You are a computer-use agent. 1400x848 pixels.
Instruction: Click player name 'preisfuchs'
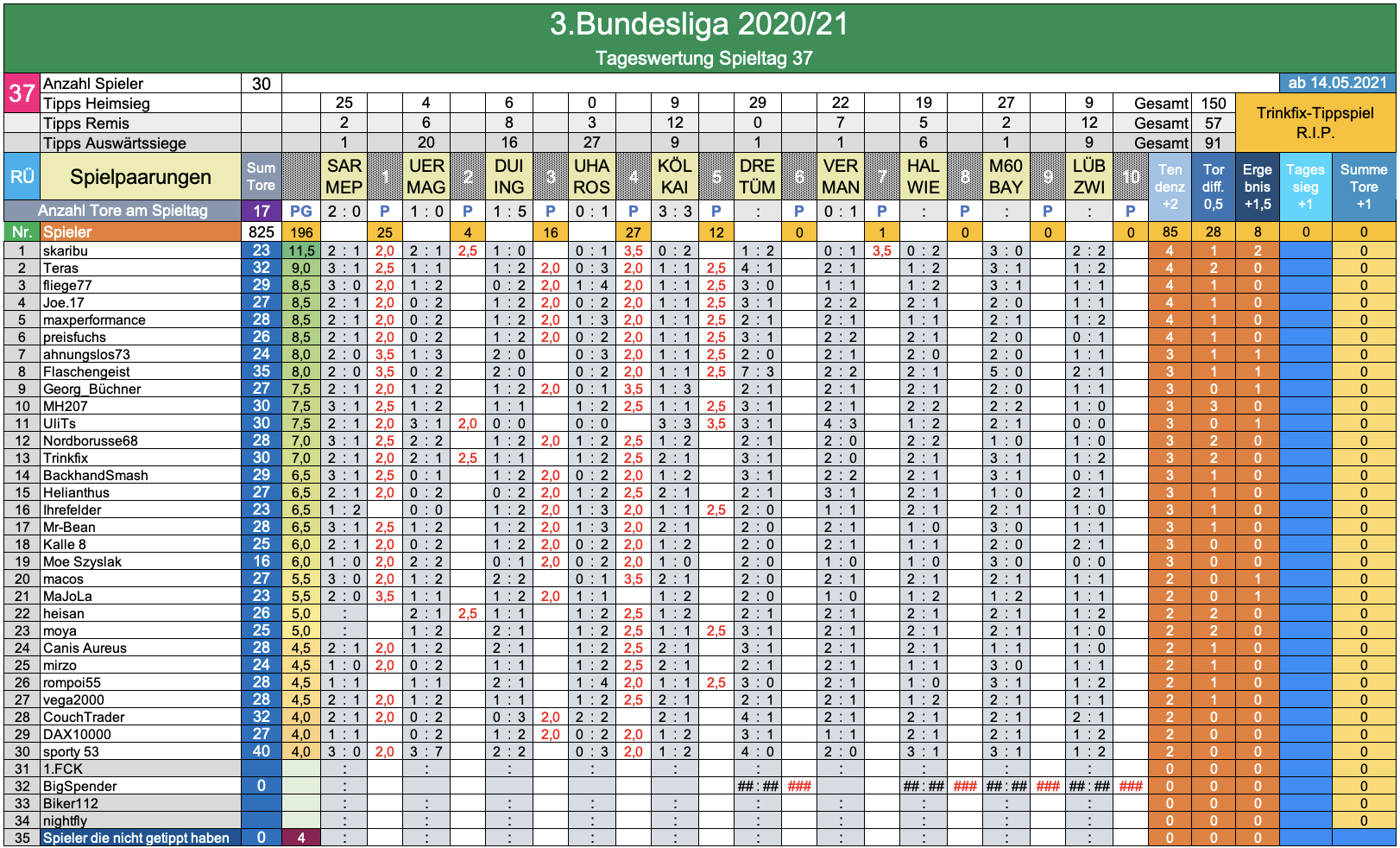[74, 337]
